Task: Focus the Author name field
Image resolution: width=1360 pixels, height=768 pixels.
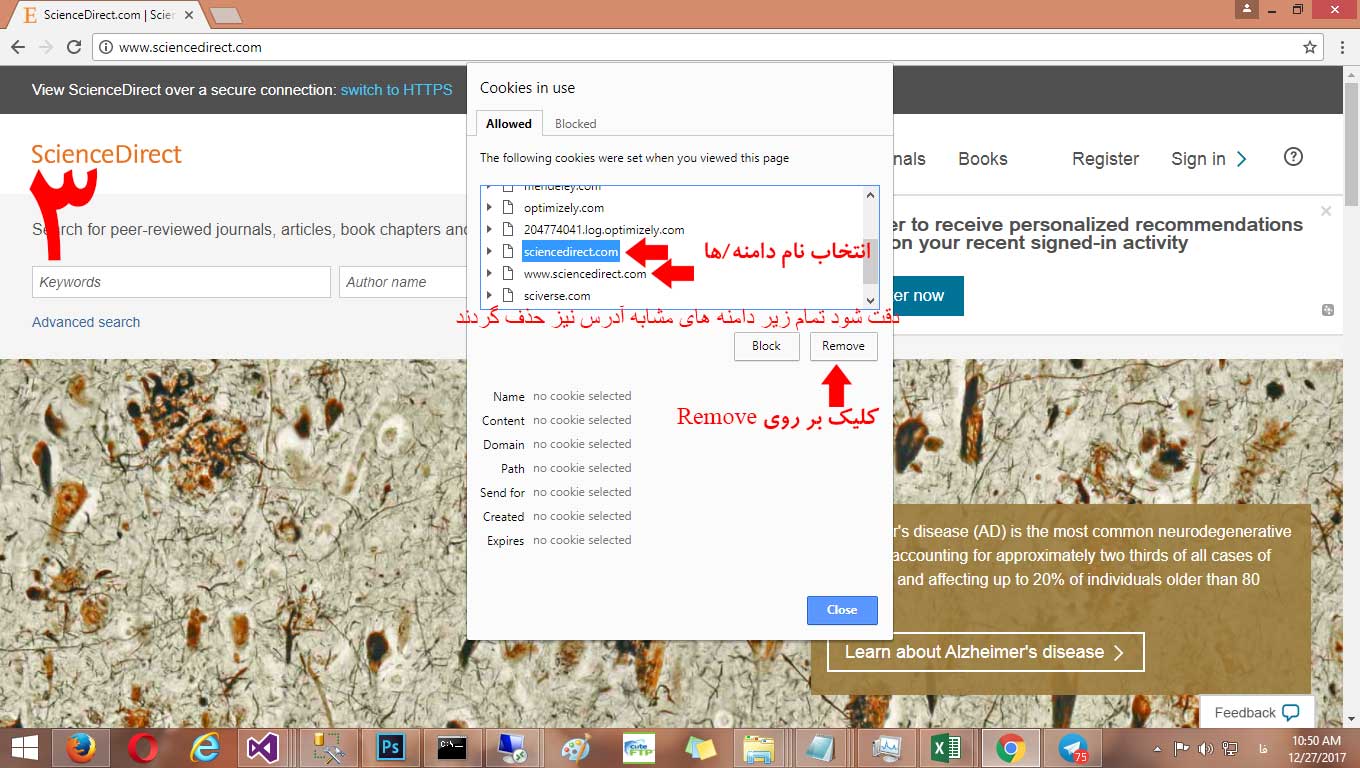Action: (404, 282)
